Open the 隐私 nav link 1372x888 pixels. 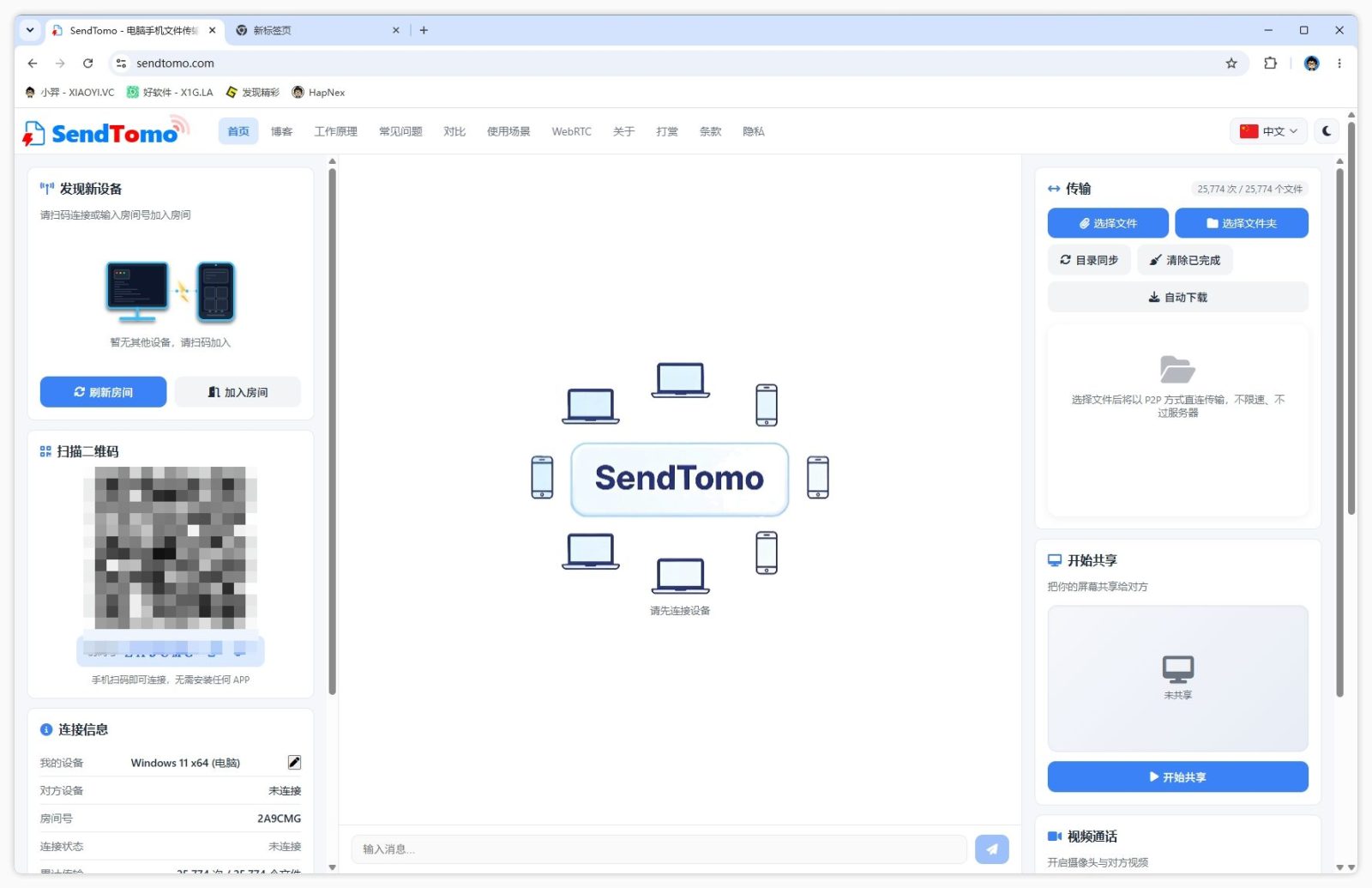753,131
